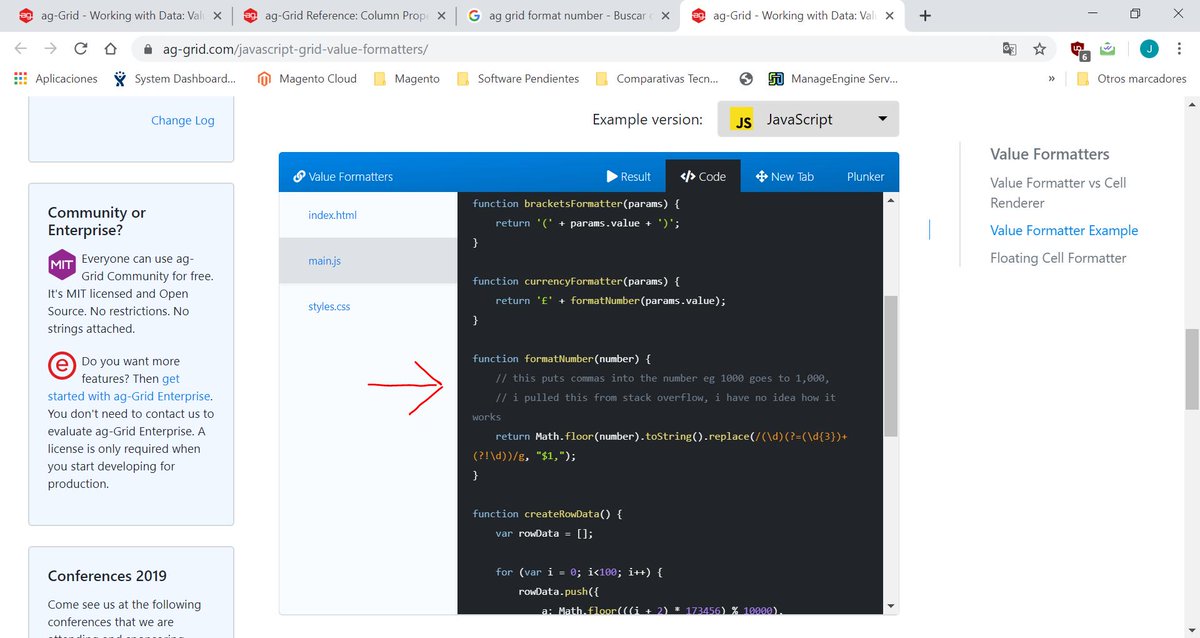Select the Code tab
The width and height of the screenshot is (1200, 638).
(703, 176)
